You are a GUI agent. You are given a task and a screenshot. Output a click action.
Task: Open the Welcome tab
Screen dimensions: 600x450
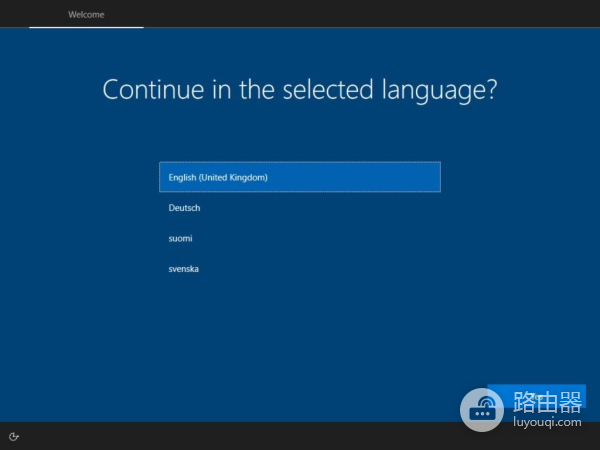click(86, 15)
